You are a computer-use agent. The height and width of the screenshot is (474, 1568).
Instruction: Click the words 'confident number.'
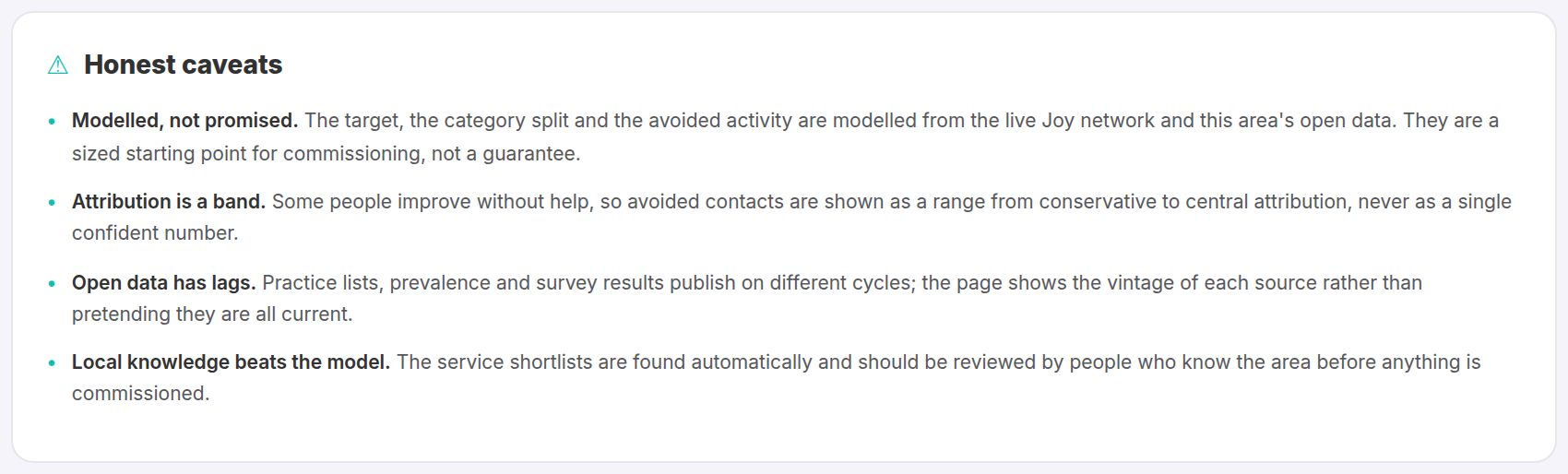(155, 233)
